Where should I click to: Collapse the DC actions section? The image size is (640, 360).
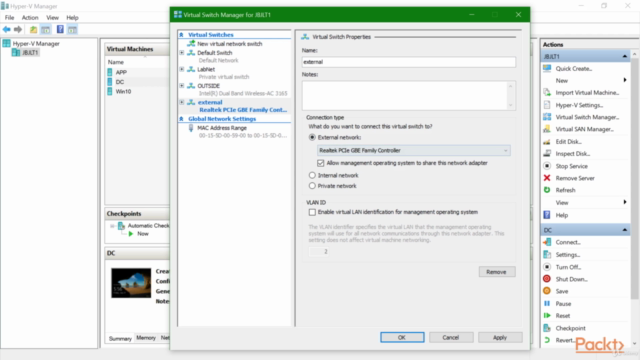pos(624,230)
